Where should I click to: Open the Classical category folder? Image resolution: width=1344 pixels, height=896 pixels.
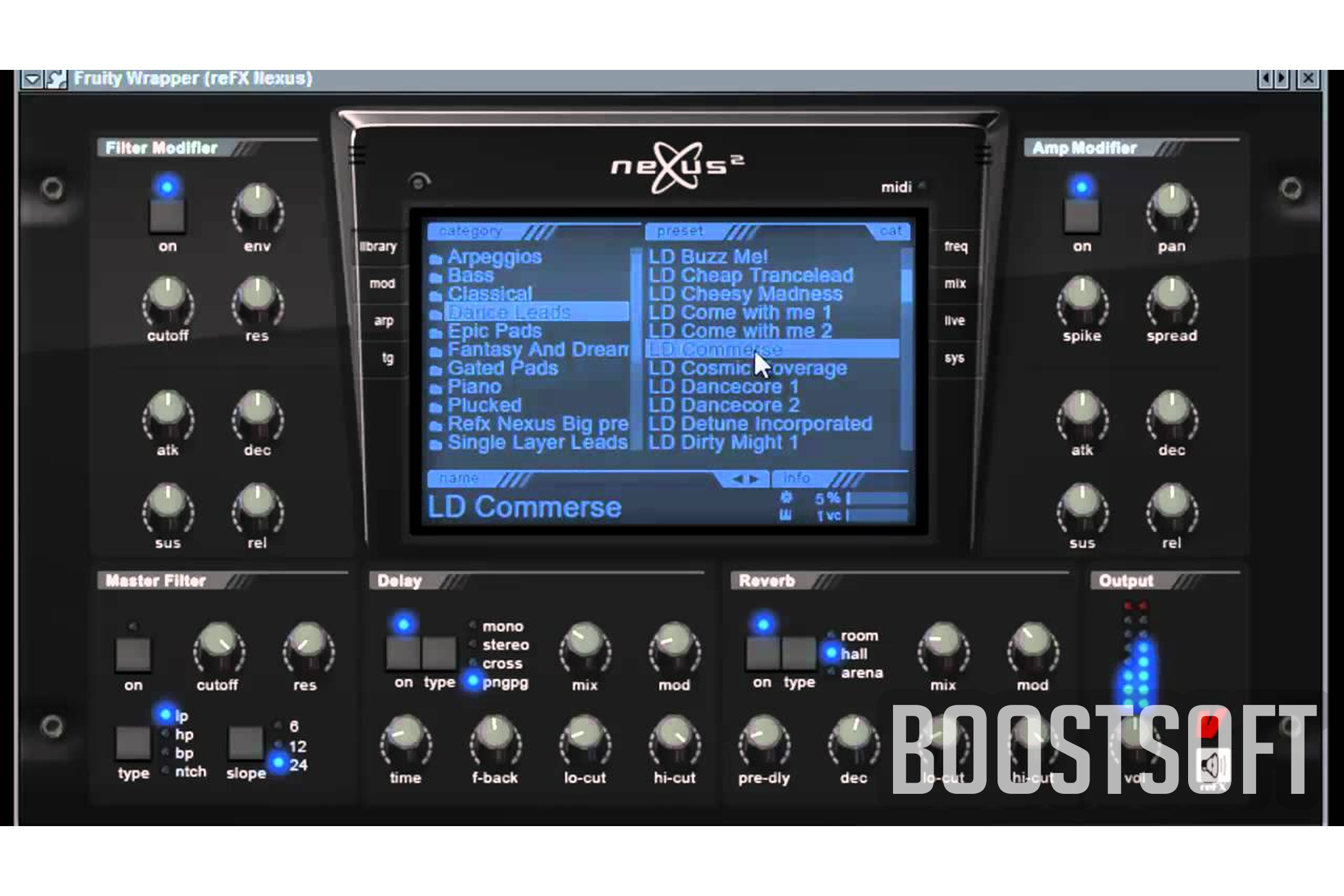tap(481, 294)
